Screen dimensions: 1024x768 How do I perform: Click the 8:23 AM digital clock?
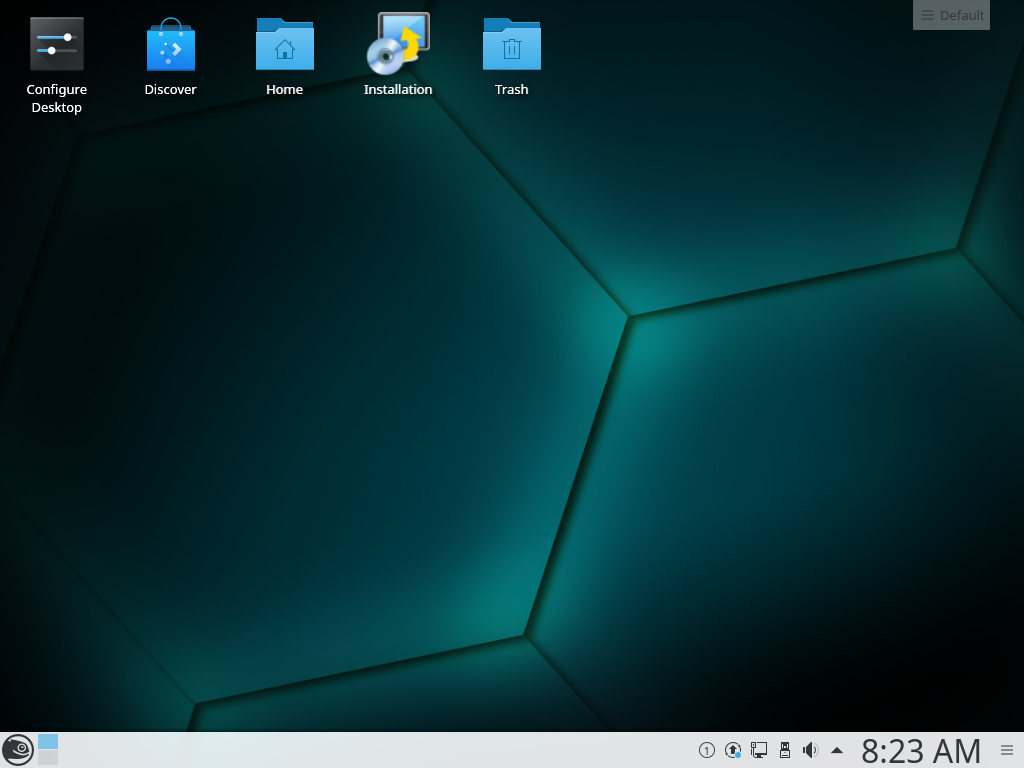coord(920,750)
